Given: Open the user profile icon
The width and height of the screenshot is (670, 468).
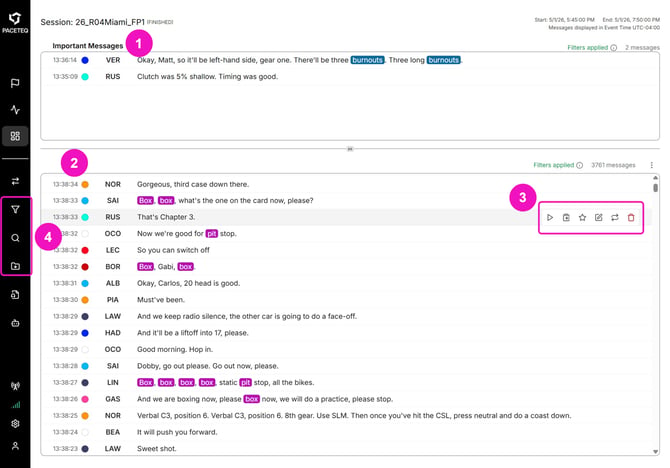Looking at the screenshot, I should 15,446.
